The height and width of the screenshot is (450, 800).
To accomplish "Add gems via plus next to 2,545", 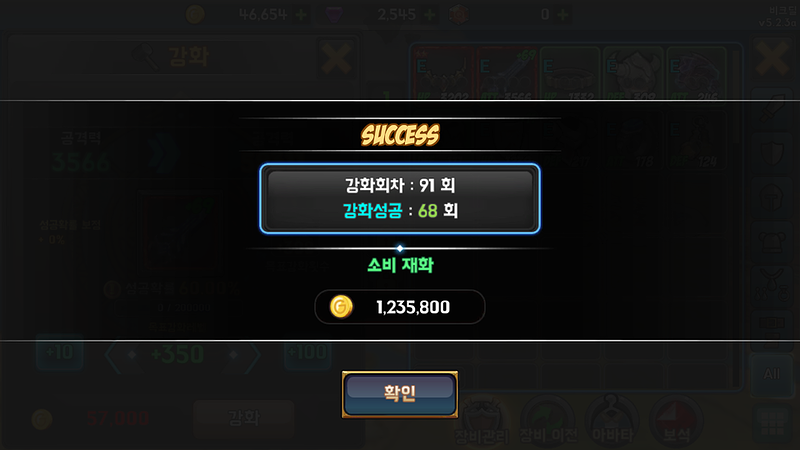I will pyautogui.click(x=430, y=15).
